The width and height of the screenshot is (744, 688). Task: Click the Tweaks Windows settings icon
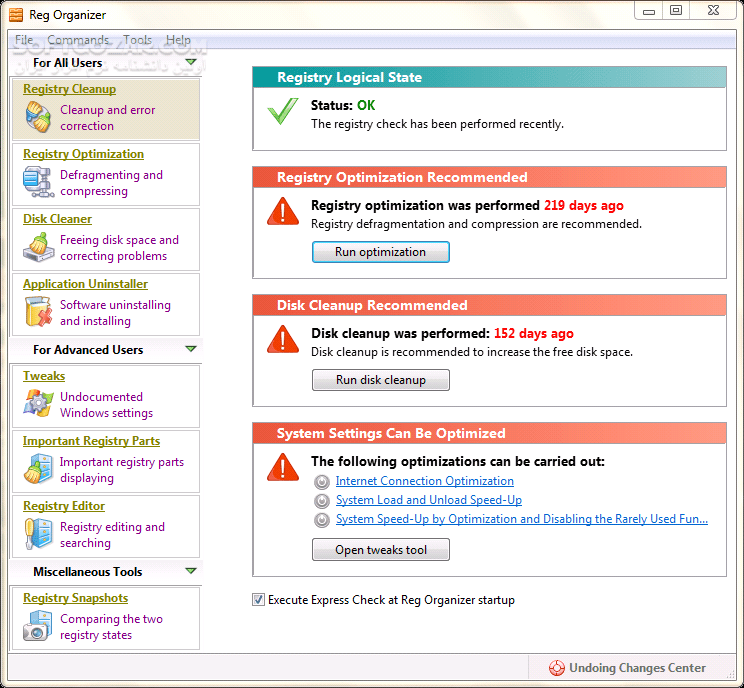38,405
